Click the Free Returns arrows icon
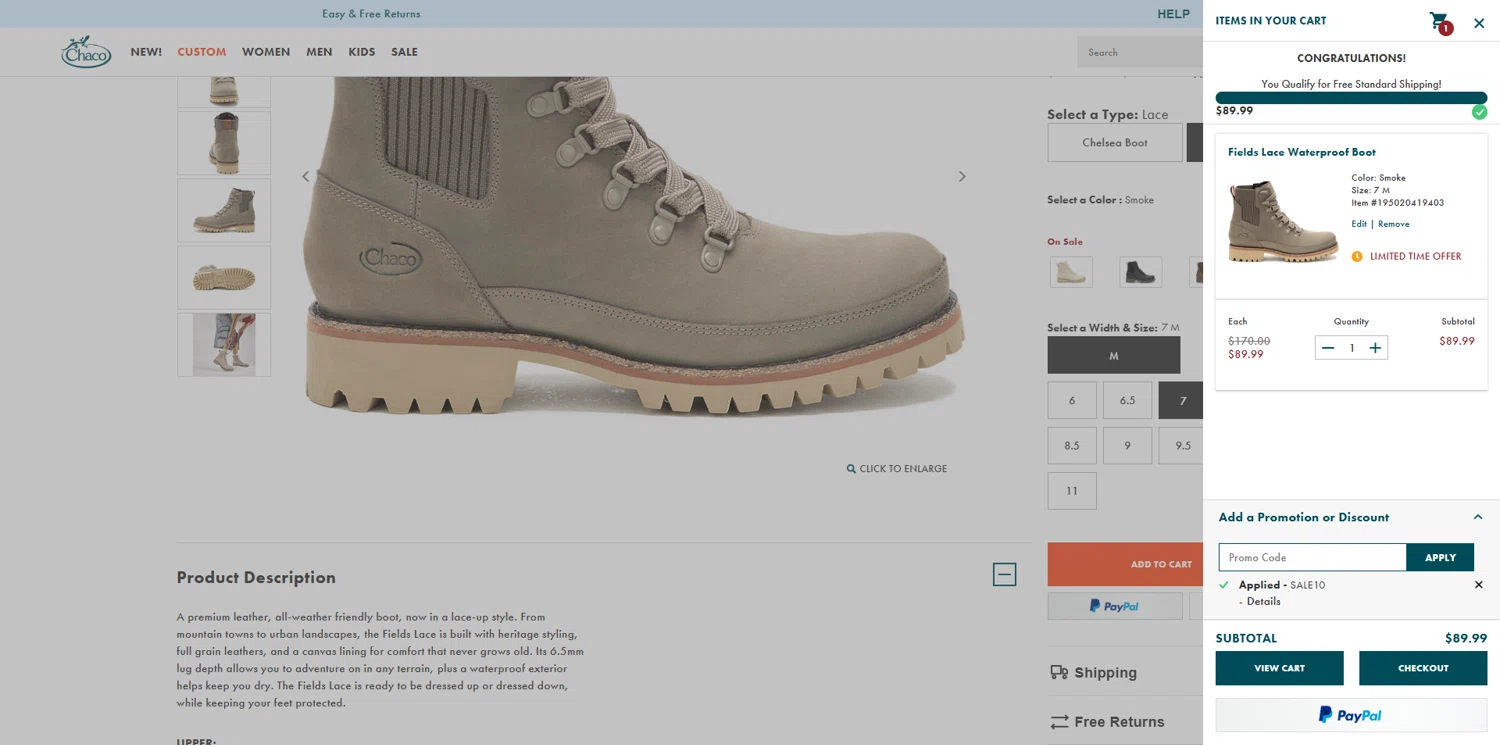 pyautogui.click(x=1059, y=722)
